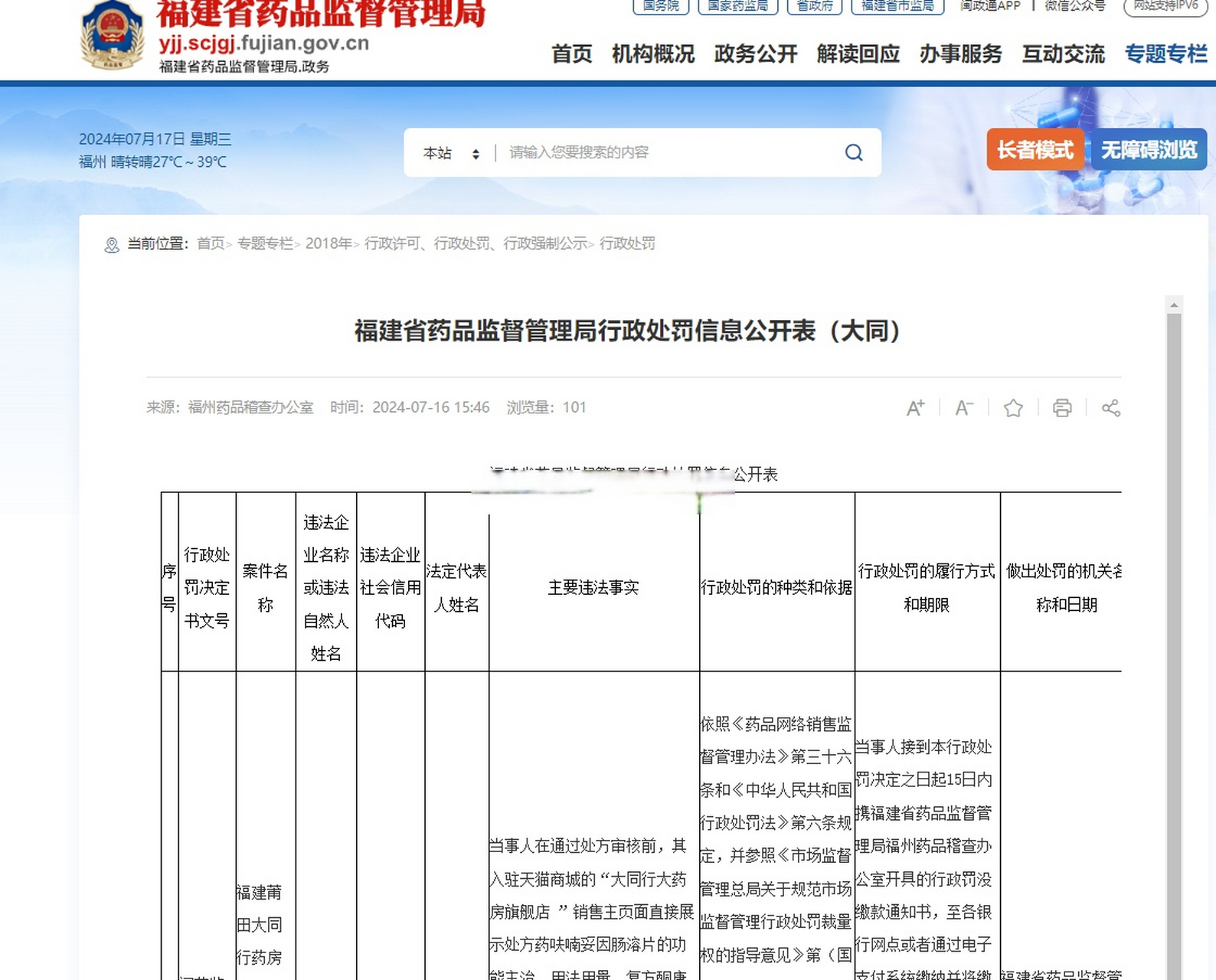1216x980 pixels.
Task: Click the current location pin icon
Action: pyautogui.click(x=112, y=245)
